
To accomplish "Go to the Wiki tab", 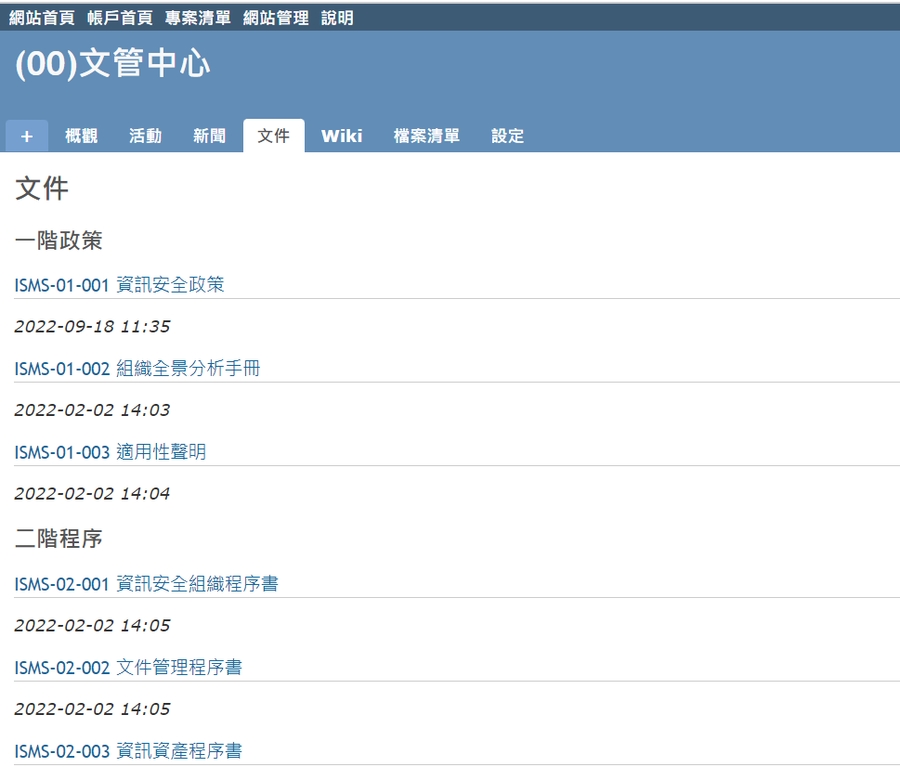I will coord(341,136).
